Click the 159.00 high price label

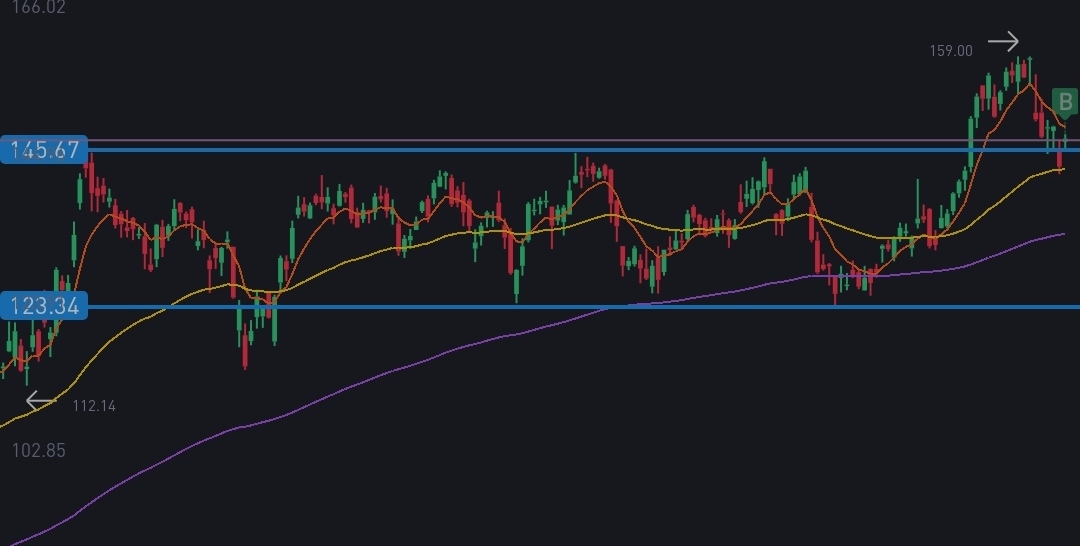[x=951, y=51]
